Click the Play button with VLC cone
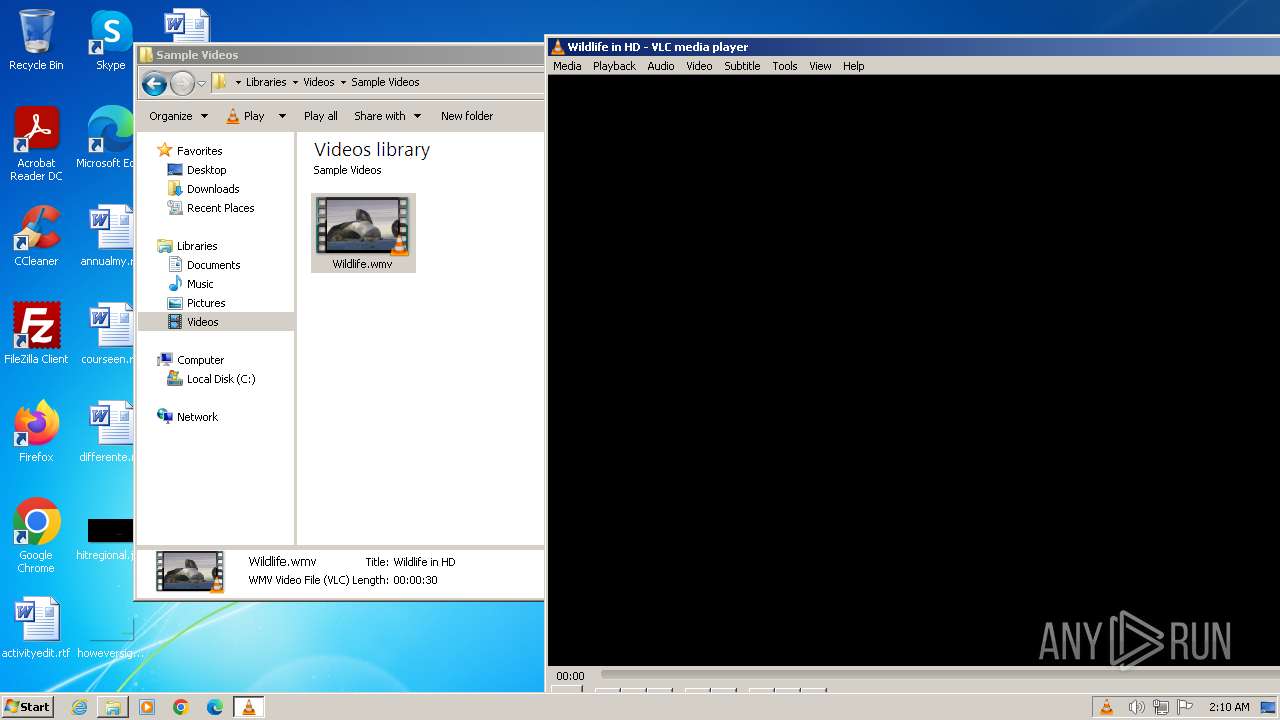Image resolution: width=1280 pixels, height=720 pixels. click(x=245, y=116)
